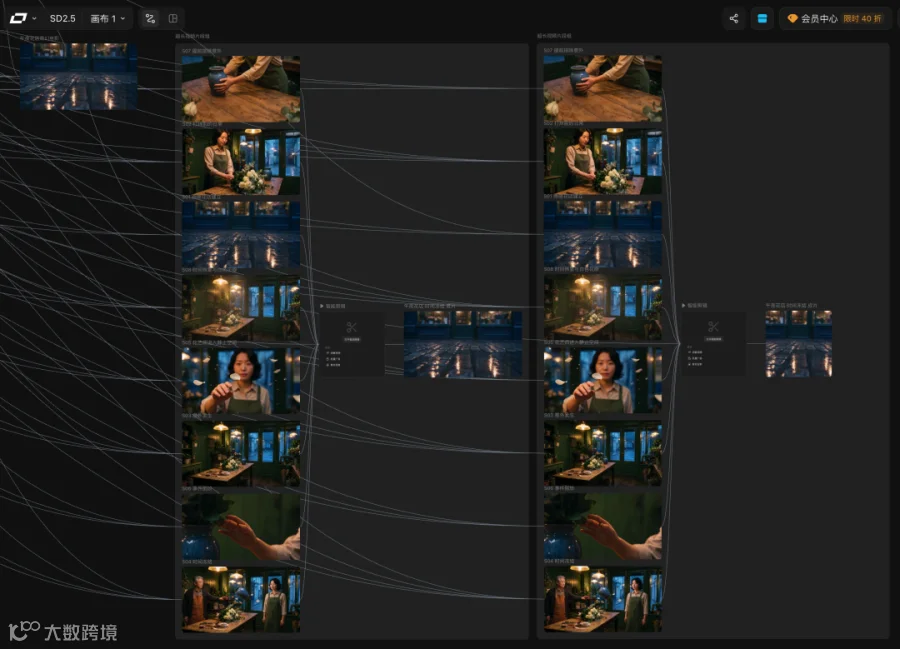Image resolution: width=900 pixels, height=649 pixels.
Task: Select the two people shop thumbnail in left group
Action: click(x=241, y=599)
